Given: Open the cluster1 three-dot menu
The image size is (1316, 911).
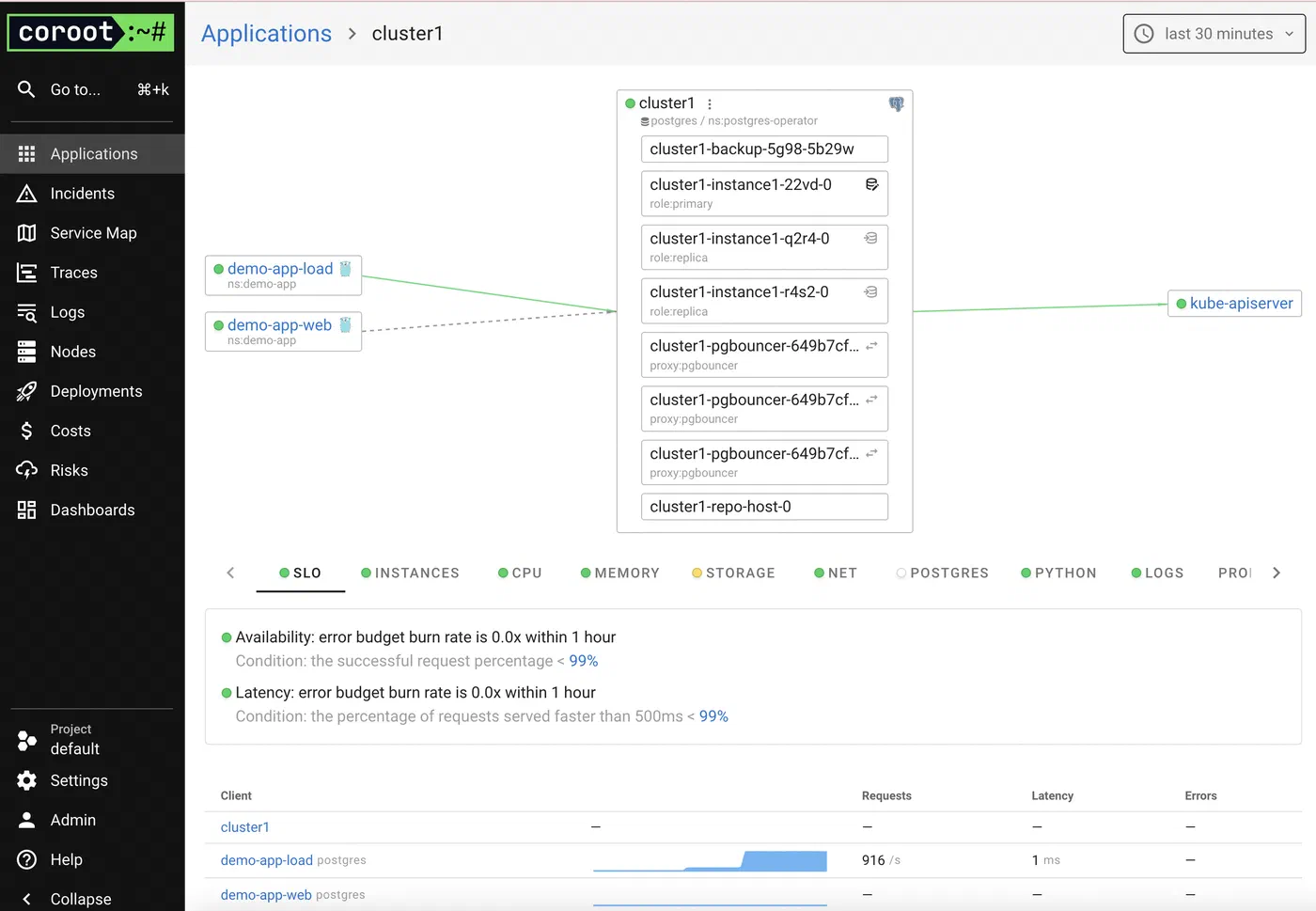Looking at the screenshot, I should (710, 104).
